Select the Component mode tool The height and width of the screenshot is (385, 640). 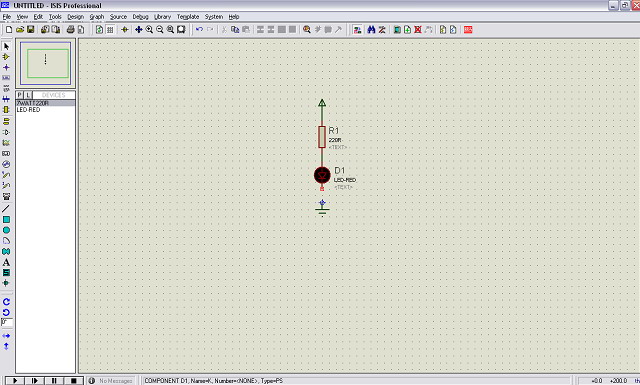click(6, 57)
